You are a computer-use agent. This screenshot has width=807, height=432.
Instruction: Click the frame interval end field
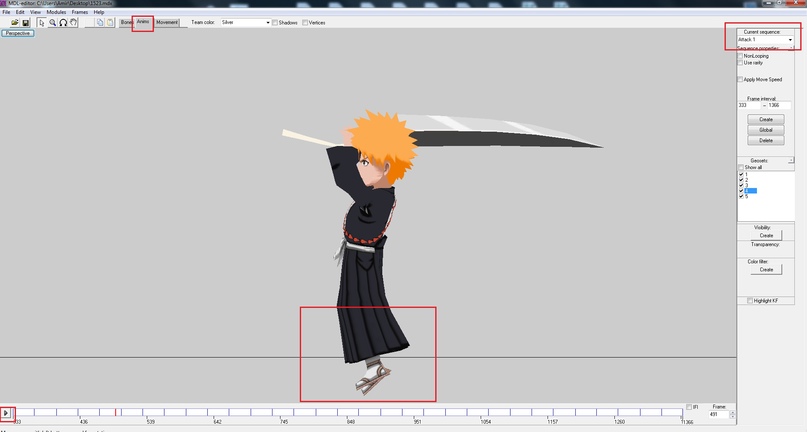coord(779,105)
